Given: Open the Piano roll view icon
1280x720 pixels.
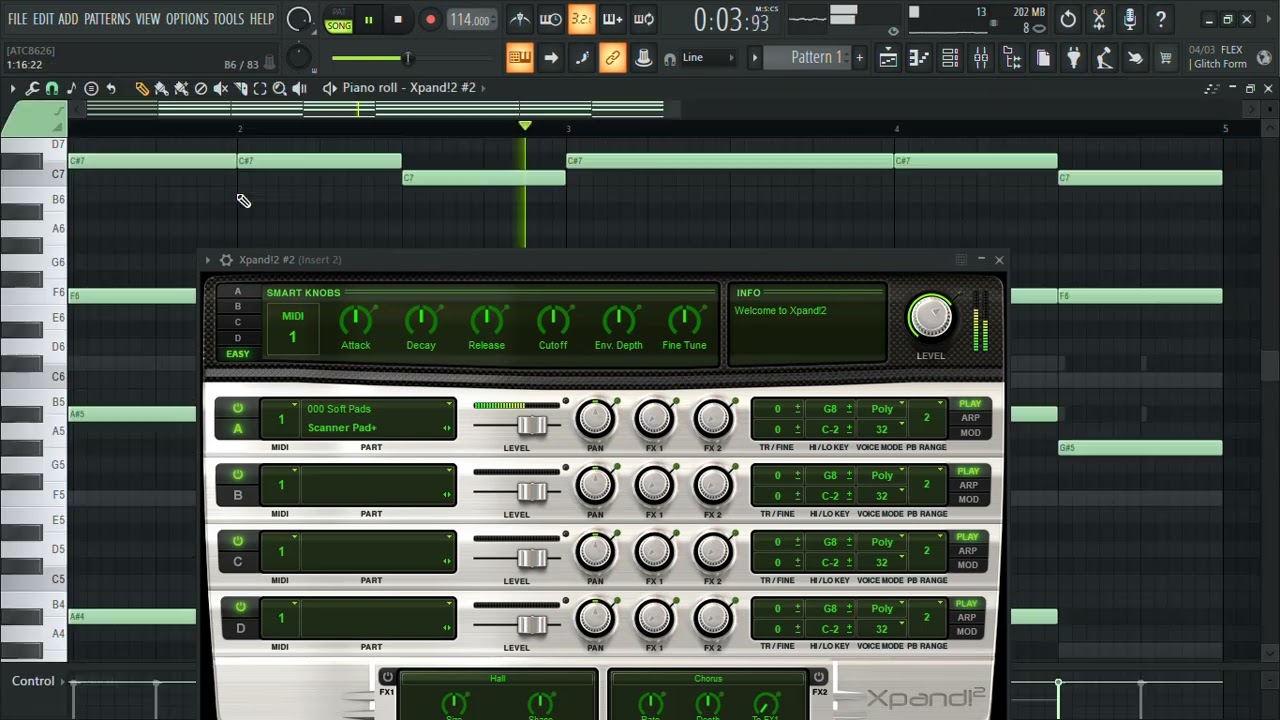Looking at the screenshot, I should pyautogui.click(x=919, y=59).
